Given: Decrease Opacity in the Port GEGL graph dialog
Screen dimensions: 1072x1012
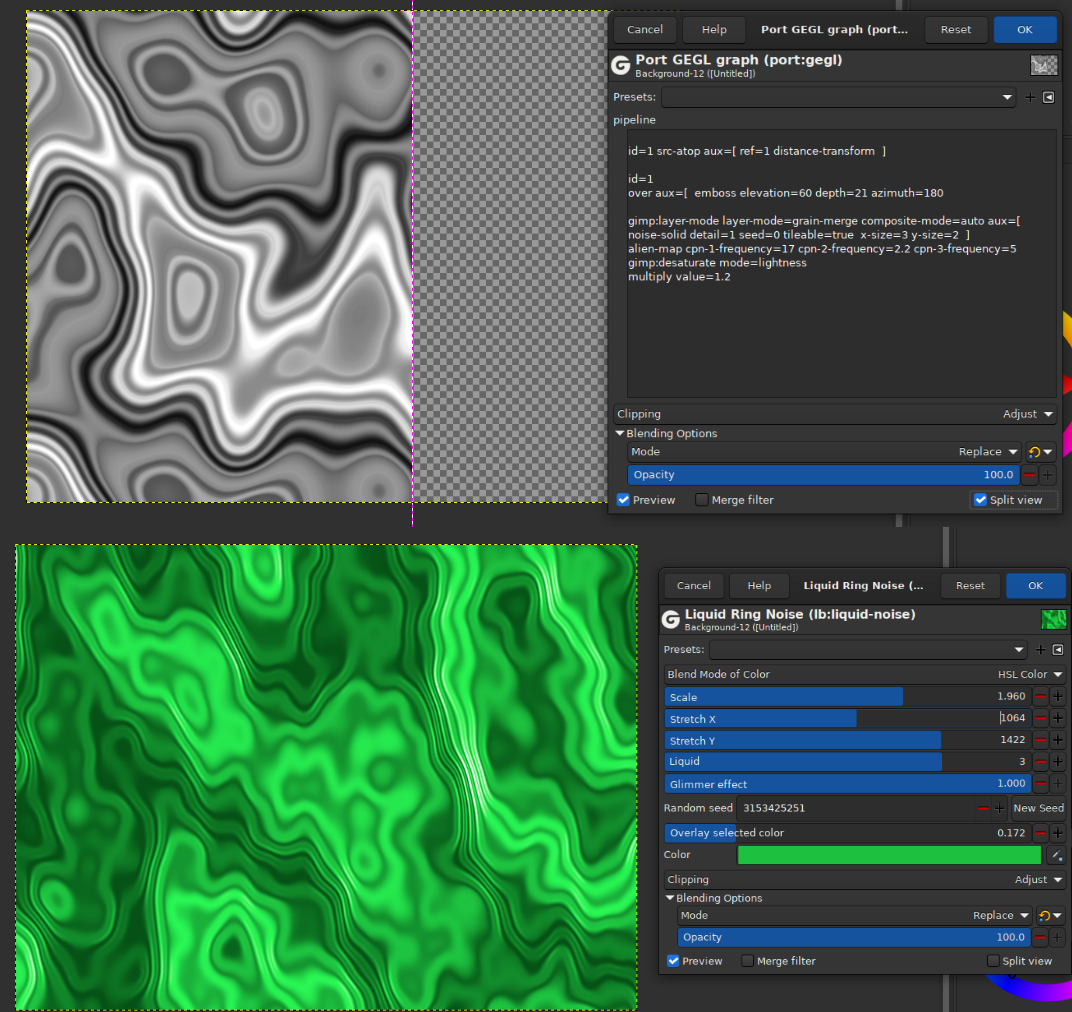Looking at the screenshot, I should point(1030,475).
